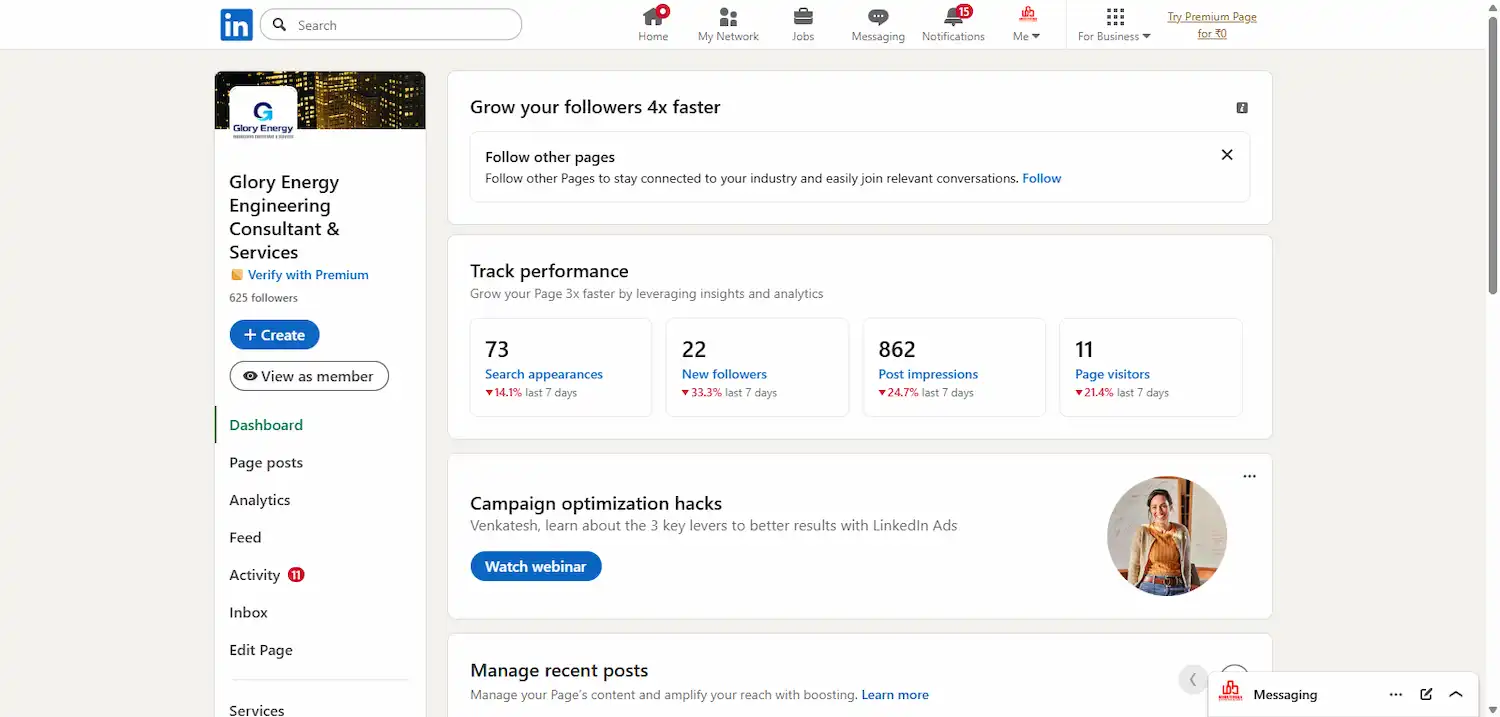Click the 625 followers text

(263, 298)
